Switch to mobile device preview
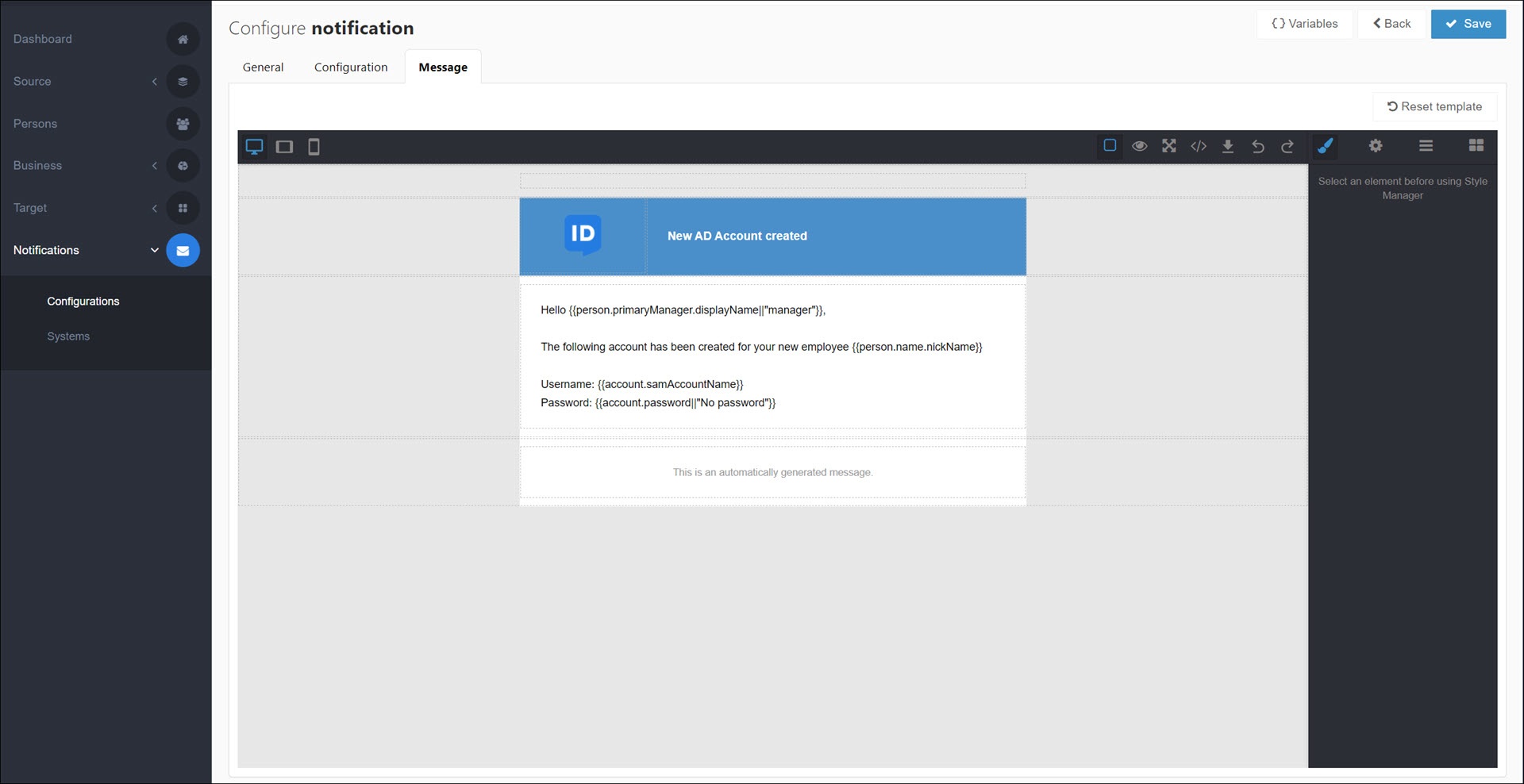The width and height of the screenshot is (1524, 784). click(x=314, y=147)
